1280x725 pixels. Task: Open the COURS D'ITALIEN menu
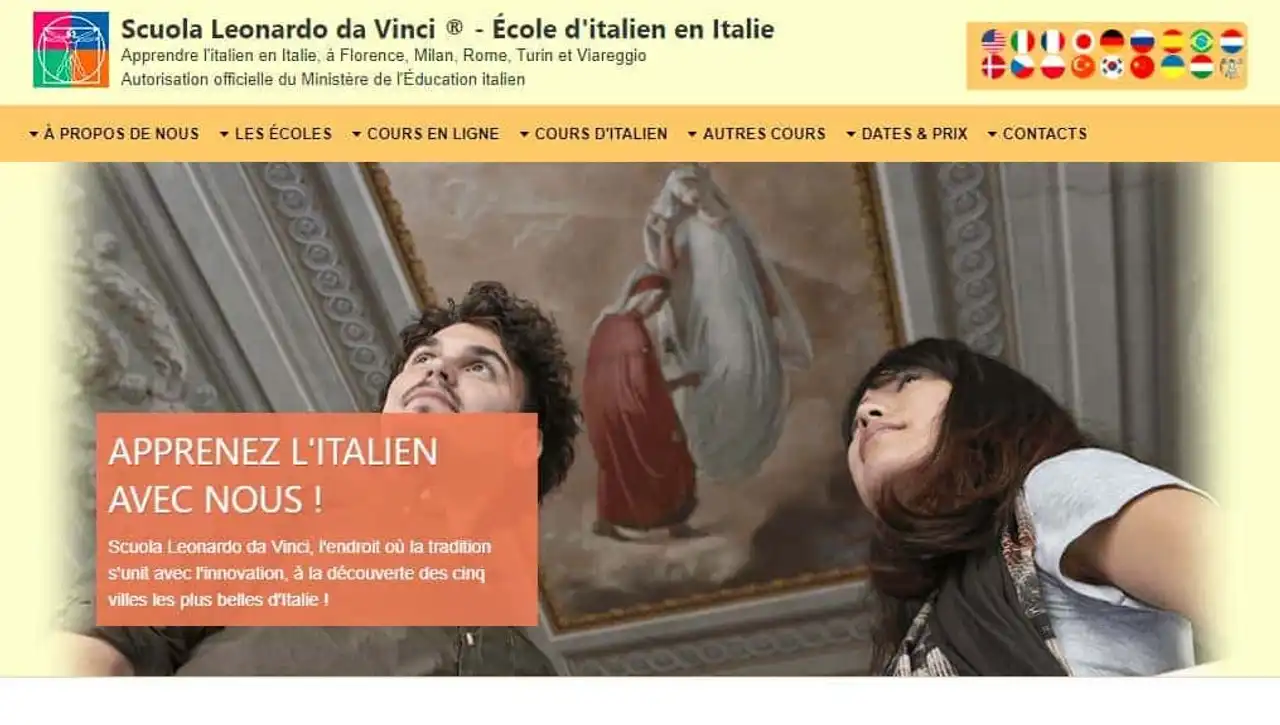[593, 133]
